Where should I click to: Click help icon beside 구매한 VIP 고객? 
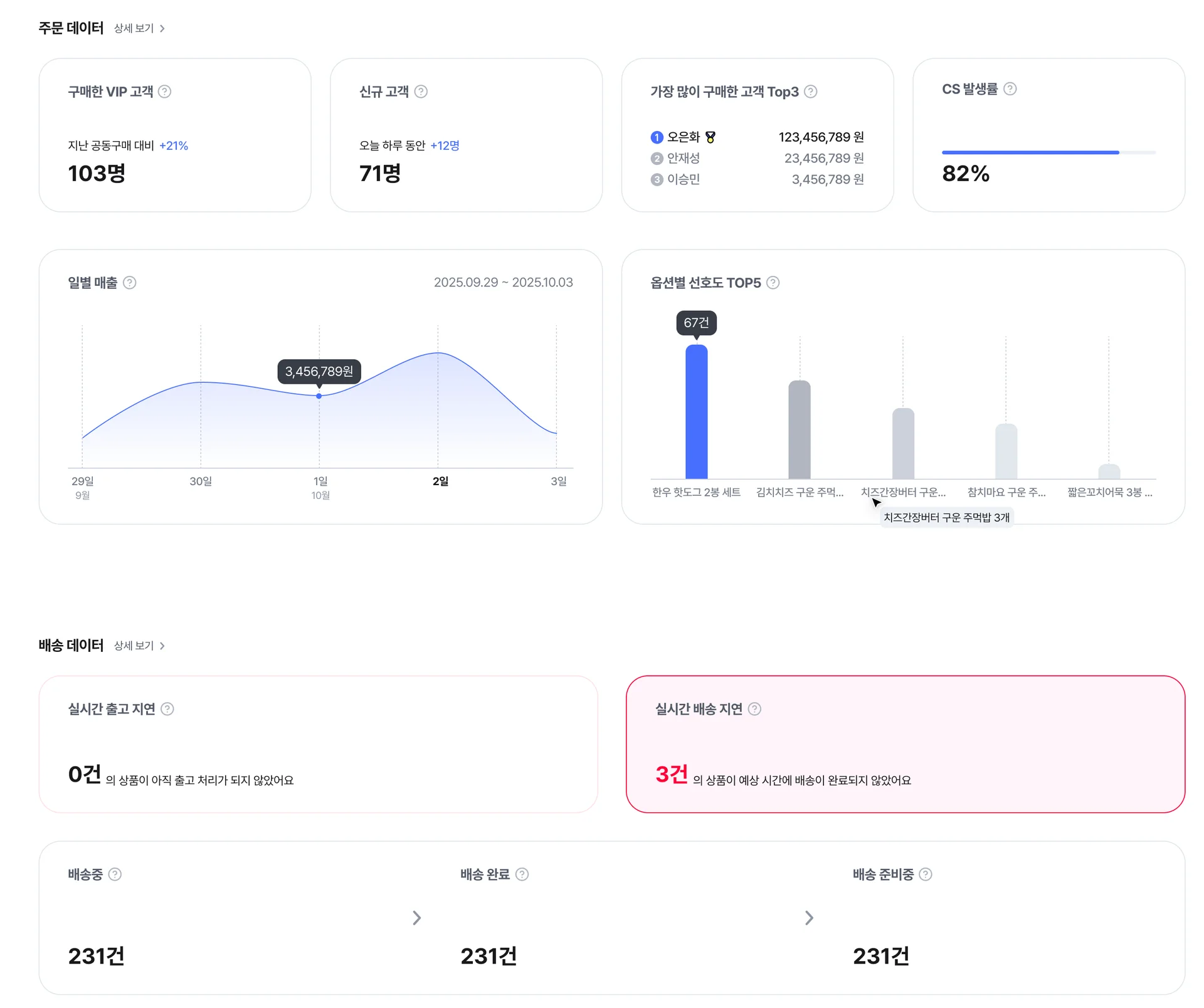[x=164, y=92]
